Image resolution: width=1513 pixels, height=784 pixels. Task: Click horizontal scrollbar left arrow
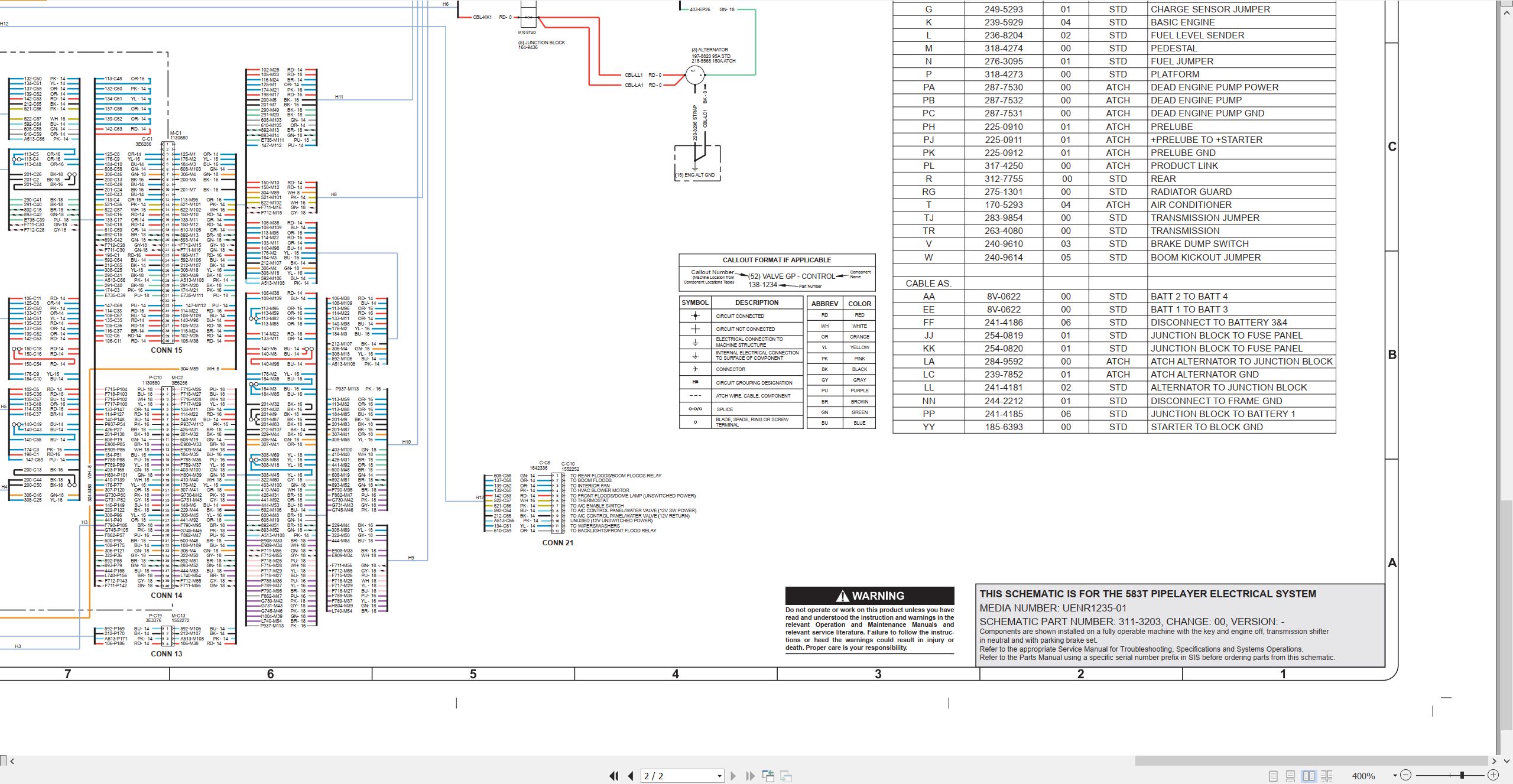click(x=12, y=761)
